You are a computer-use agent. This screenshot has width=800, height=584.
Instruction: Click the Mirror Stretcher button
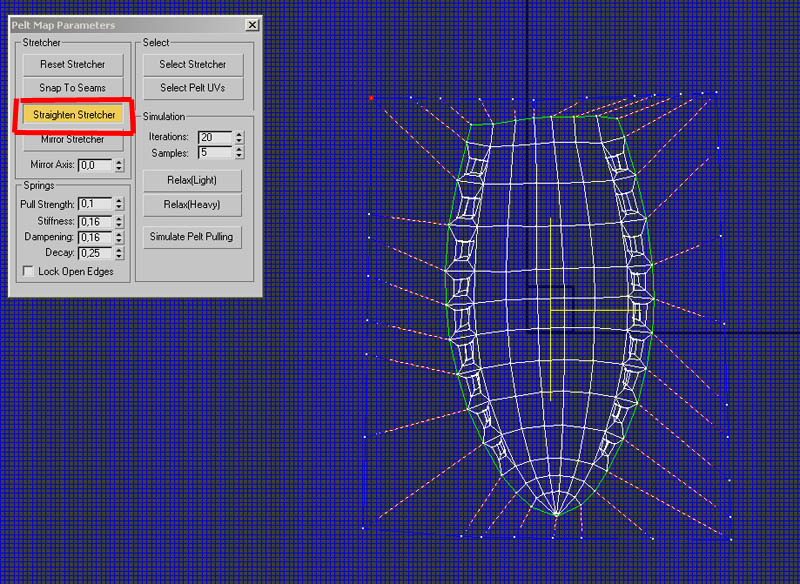(73, 141)
